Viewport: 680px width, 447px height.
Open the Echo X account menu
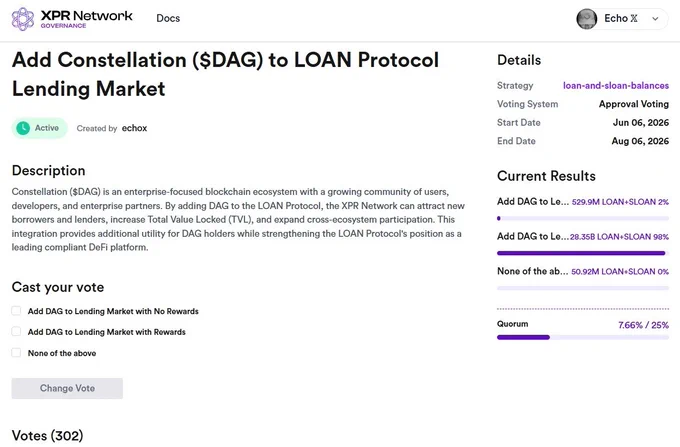tap(621, 19)
